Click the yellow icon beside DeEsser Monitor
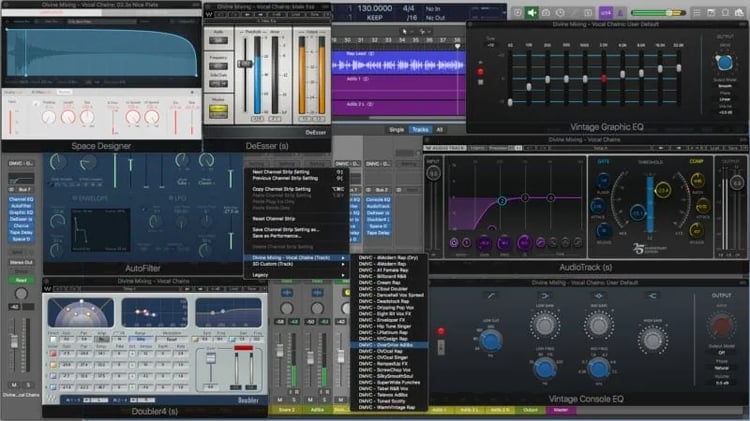This screenshot has height=421, width=750. click(x=218, y=110)
